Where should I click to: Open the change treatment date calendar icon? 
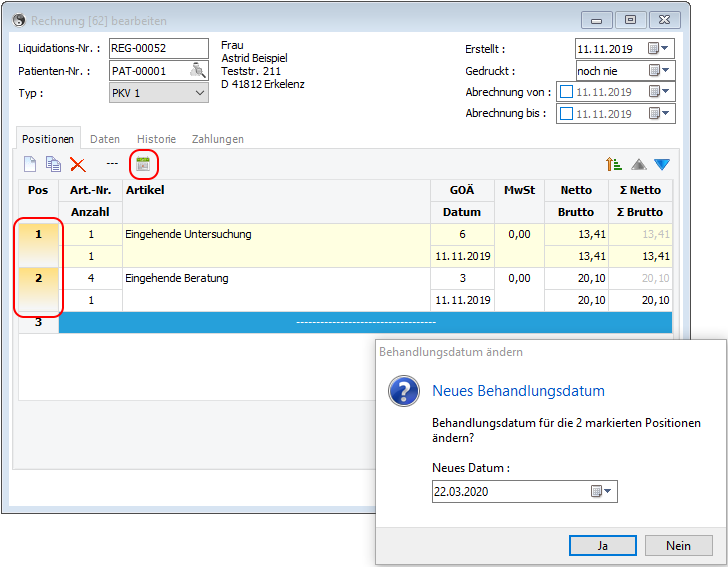pos(143,164)
